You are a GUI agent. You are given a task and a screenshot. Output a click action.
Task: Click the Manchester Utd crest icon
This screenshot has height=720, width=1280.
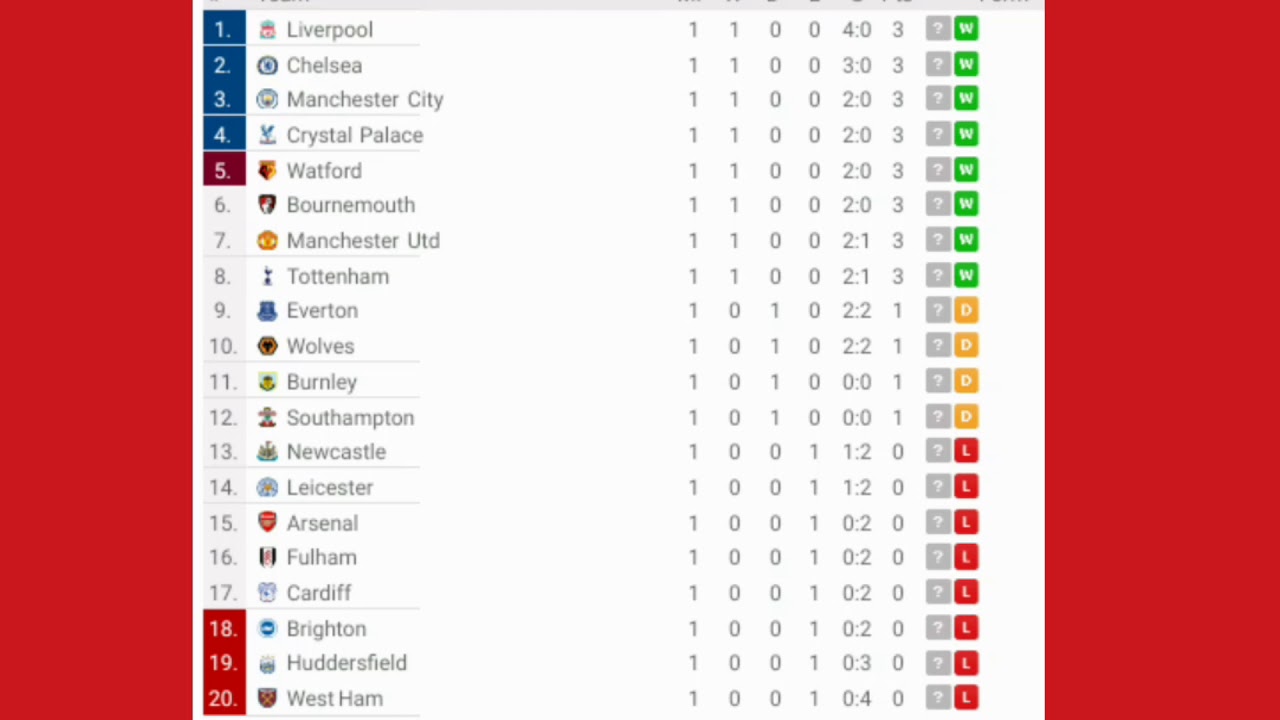(x=267, y=241)
